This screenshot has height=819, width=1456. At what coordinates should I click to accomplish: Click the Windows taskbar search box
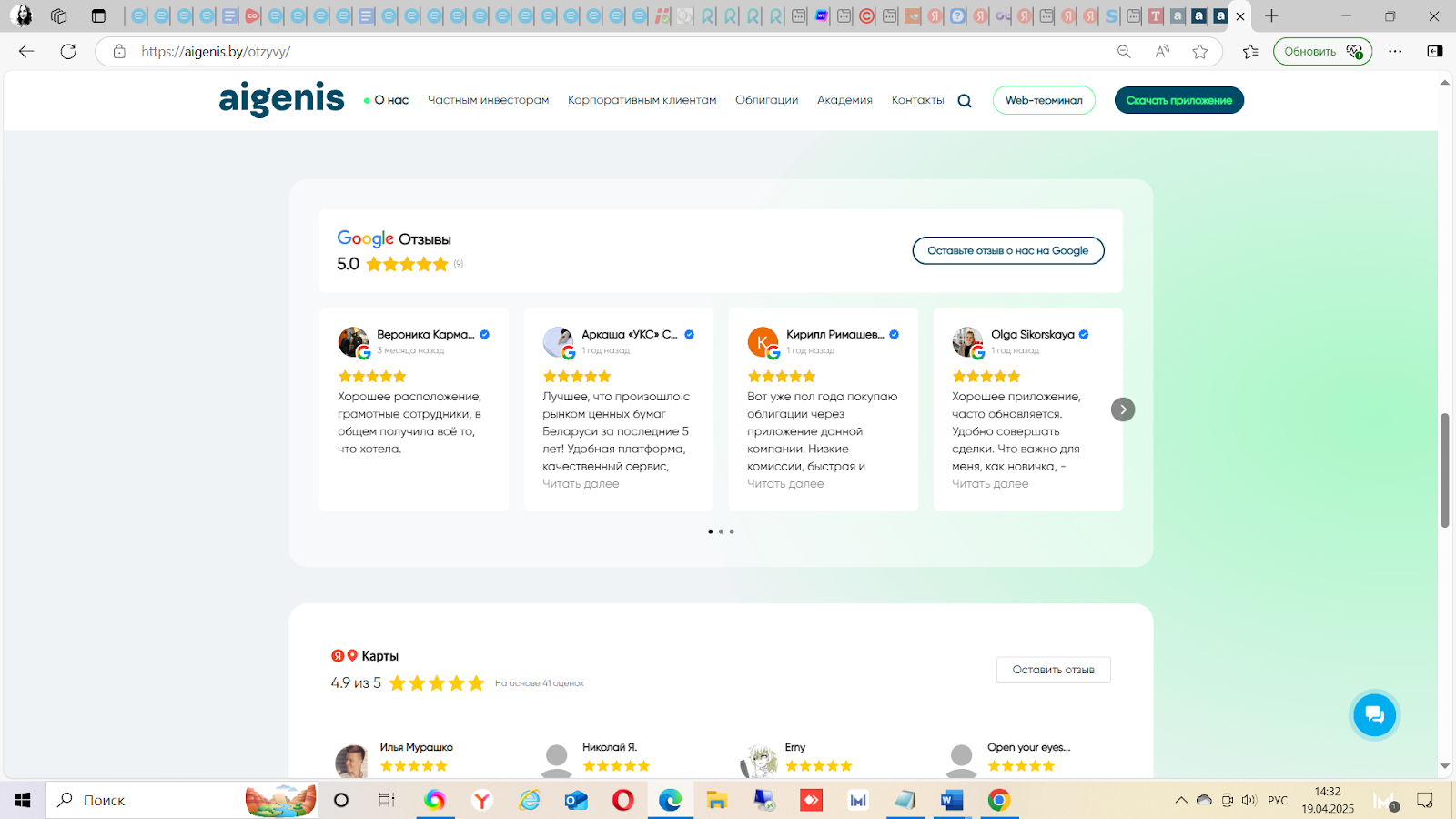(x=182, y=800)
